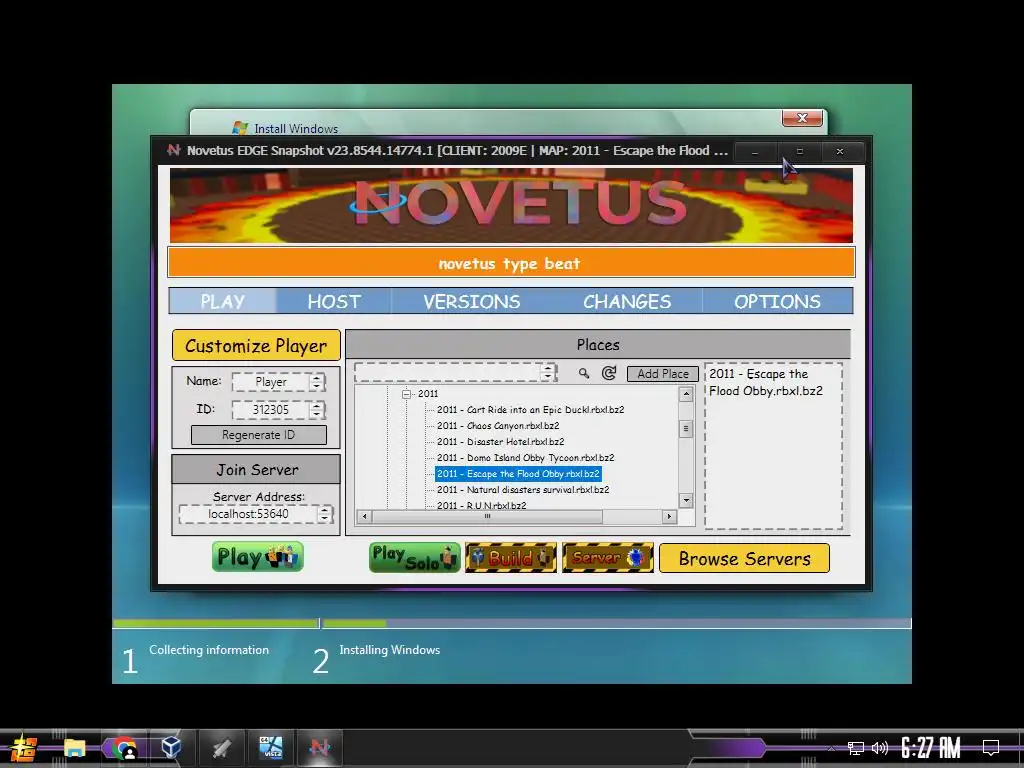Click the places list scroll-up arrow
The height and width of the screenshot is (768, 1024).
coord(686,394)
